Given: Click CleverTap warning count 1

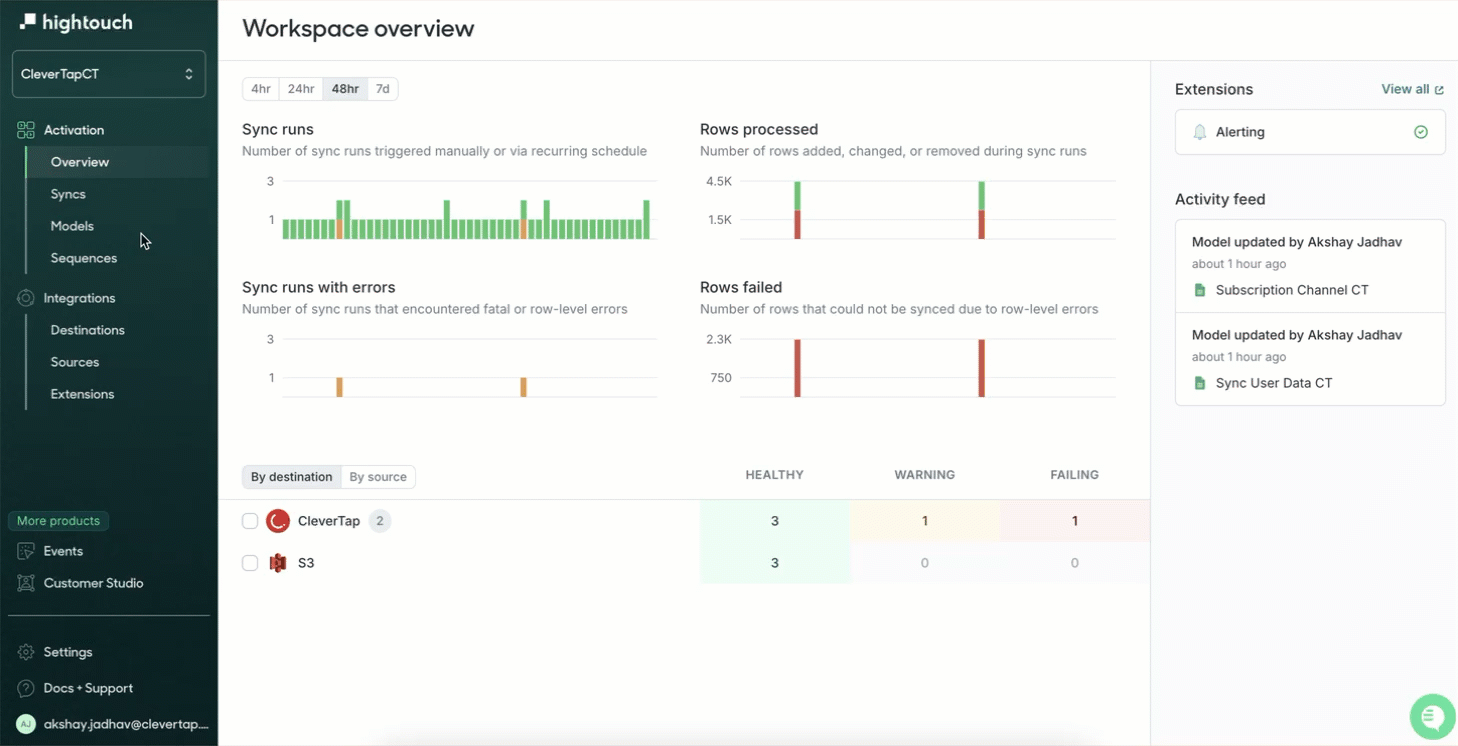Looking at the screenshot, I should click(925, 521).
